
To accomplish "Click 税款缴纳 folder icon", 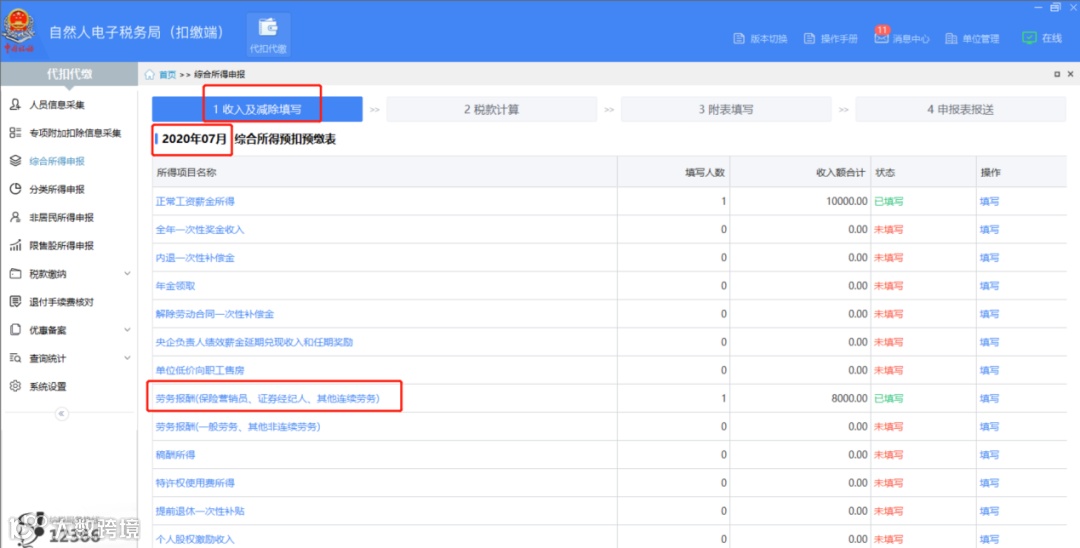I will (x=15, y=274).
